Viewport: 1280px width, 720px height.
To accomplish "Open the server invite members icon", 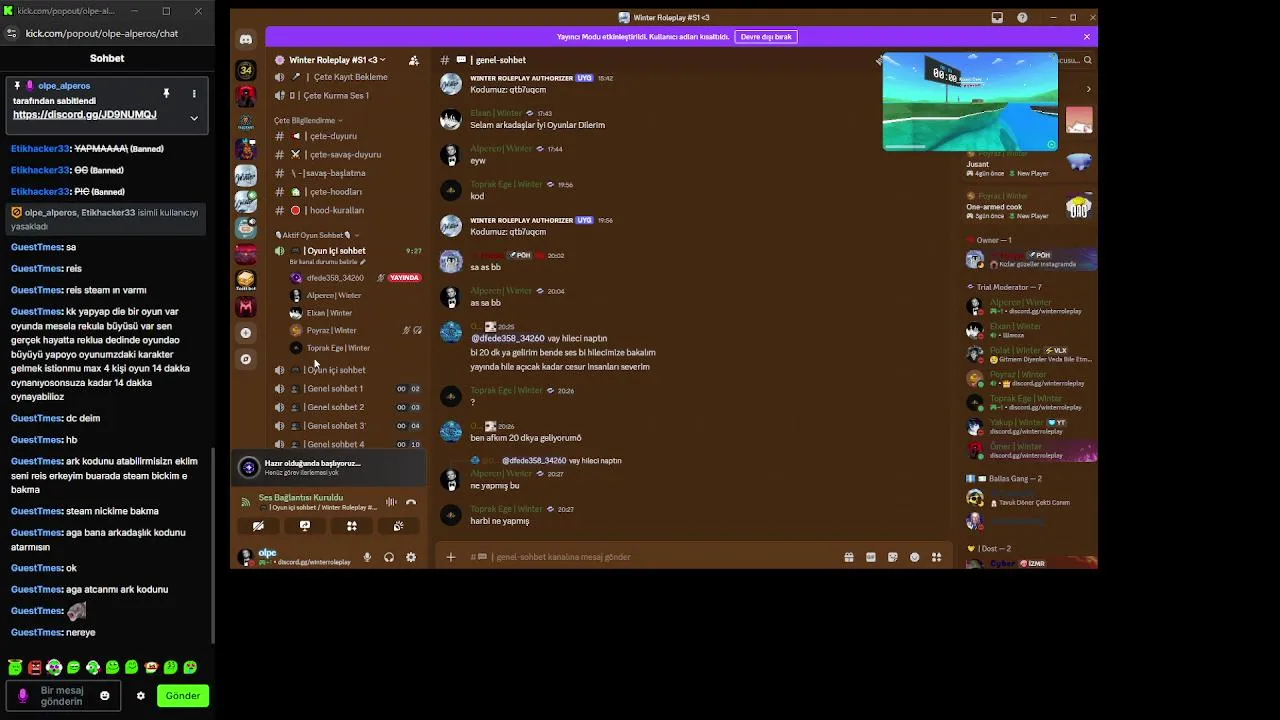I will tap(414, 60).
